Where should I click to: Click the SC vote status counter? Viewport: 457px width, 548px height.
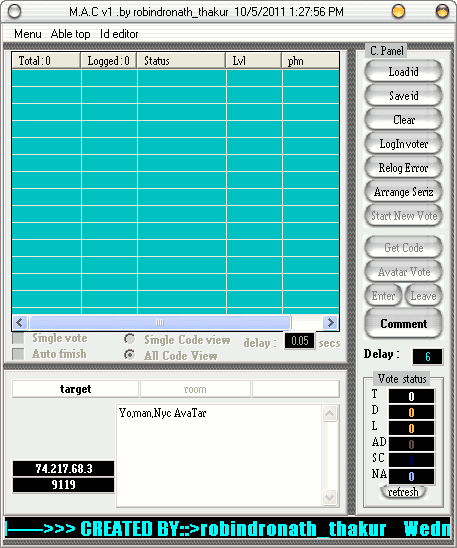[x=412, y=460]
